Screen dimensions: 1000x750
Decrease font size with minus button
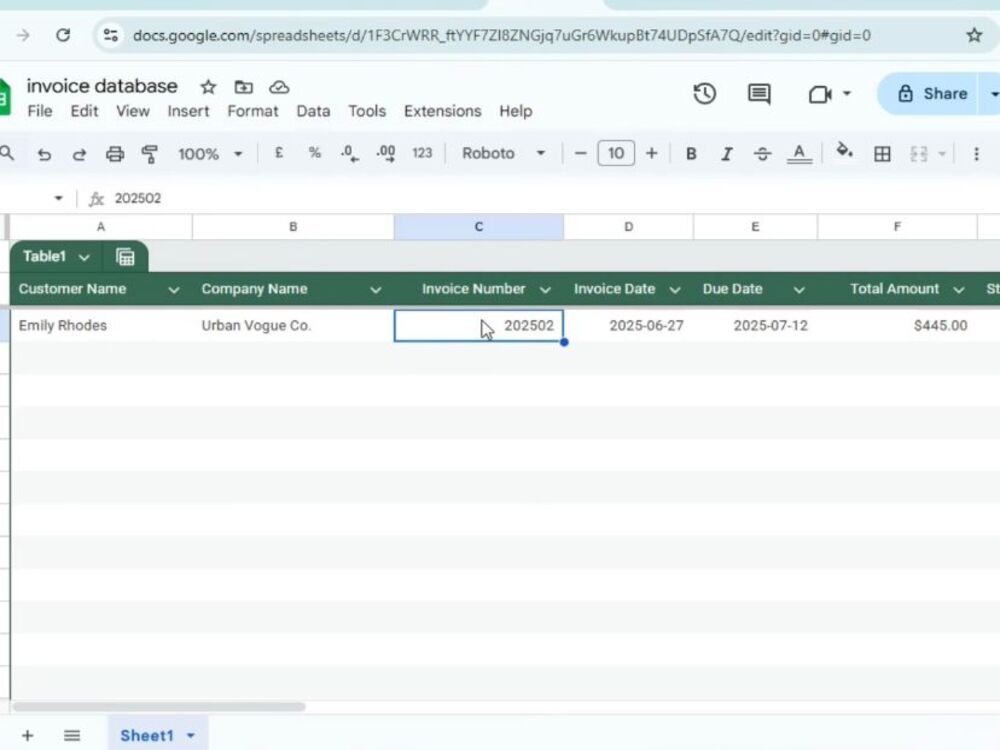pos(580,153)
